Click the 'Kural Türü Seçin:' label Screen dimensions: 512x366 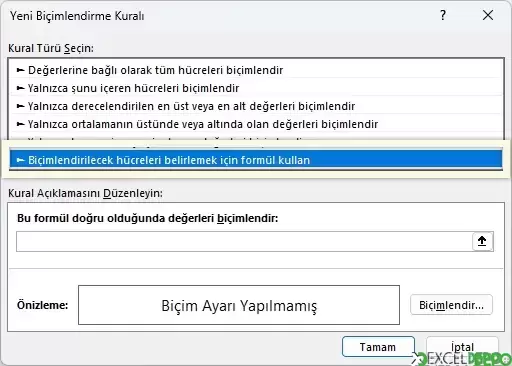(51, 48)
